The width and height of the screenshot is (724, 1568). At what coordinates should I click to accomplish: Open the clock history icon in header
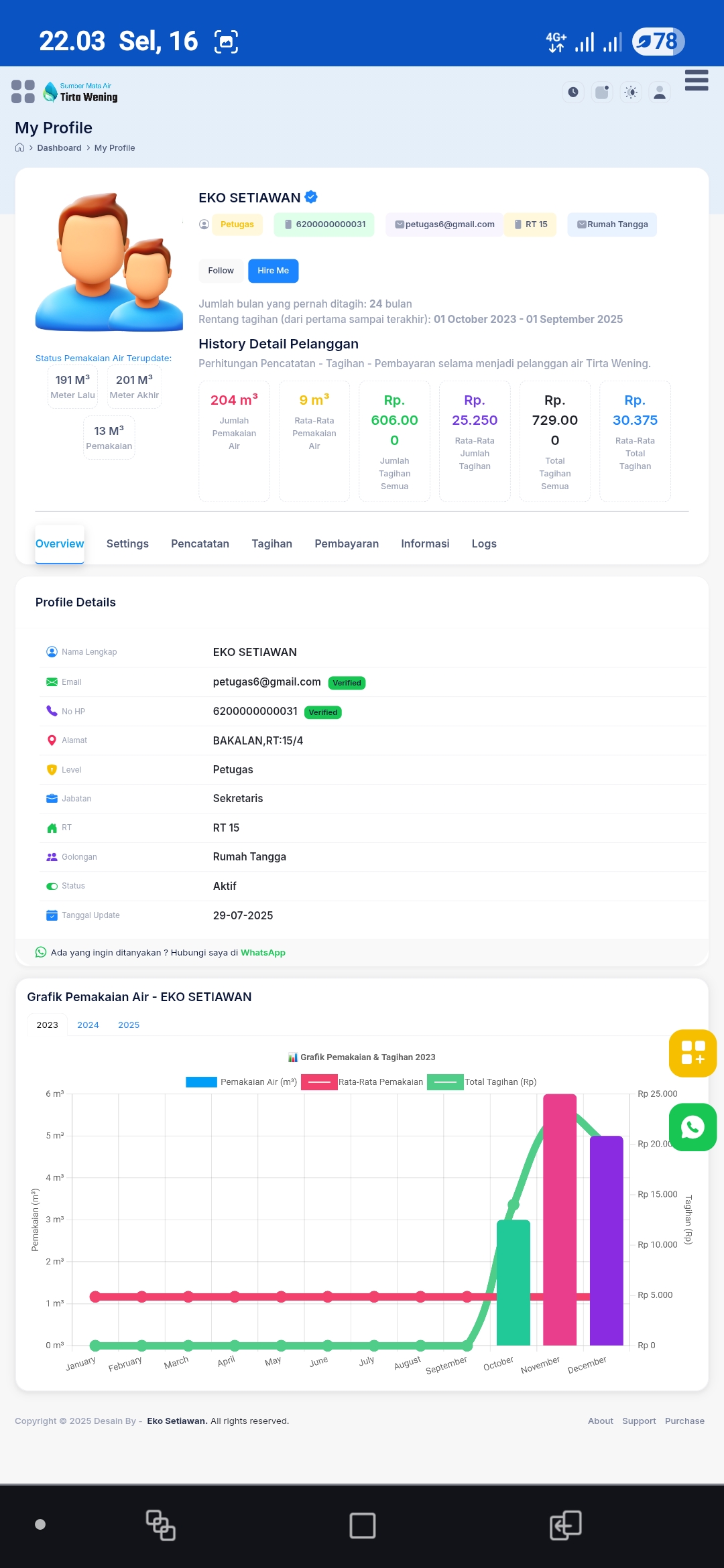click(573, 92)
